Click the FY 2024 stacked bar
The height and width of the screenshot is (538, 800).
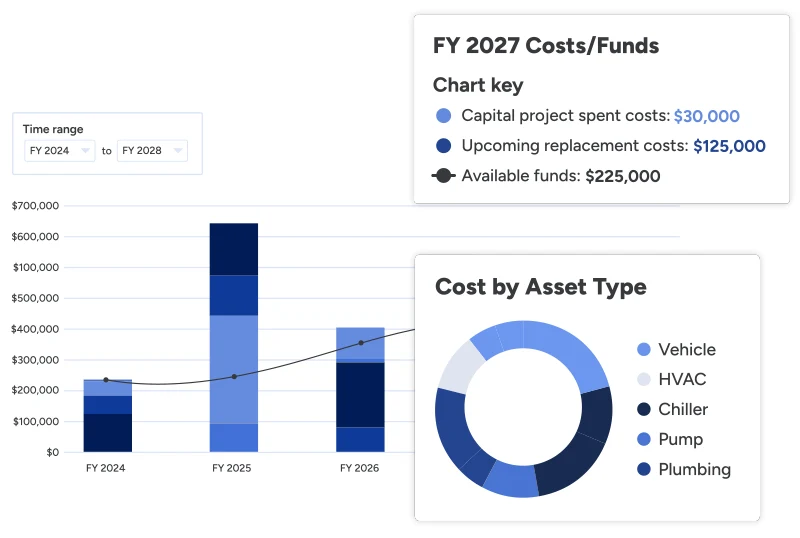[x=108, y=415]
